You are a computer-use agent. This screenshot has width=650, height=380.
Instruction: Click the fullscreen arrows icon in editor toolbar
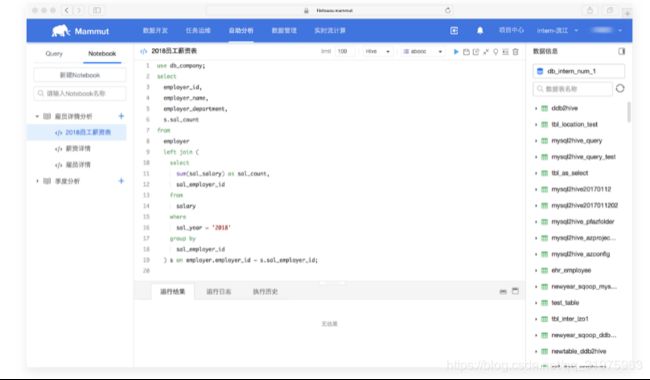(x=486, y=52)
